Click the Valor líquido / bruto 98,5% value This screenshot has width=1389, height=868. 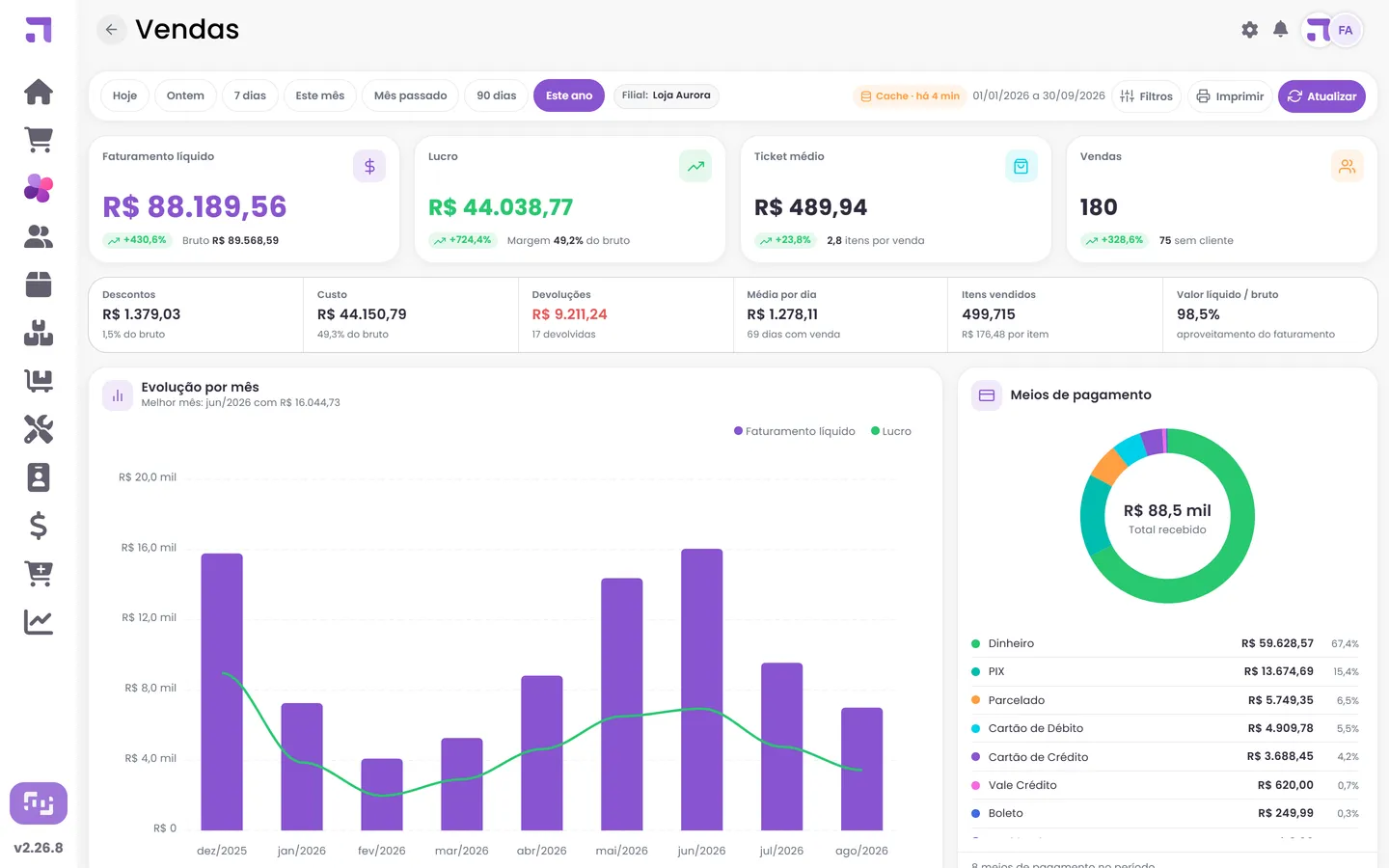point(1198,314)
